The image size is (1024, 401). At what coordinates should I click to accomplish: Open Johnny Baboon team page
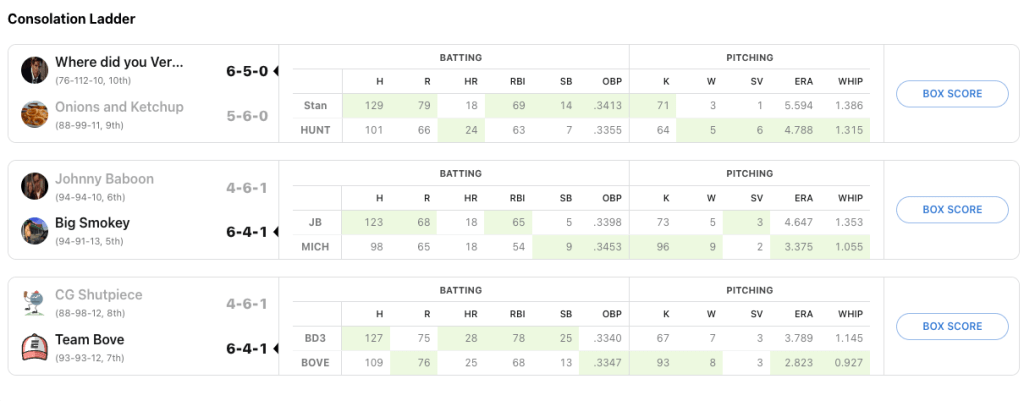[104, 179]
